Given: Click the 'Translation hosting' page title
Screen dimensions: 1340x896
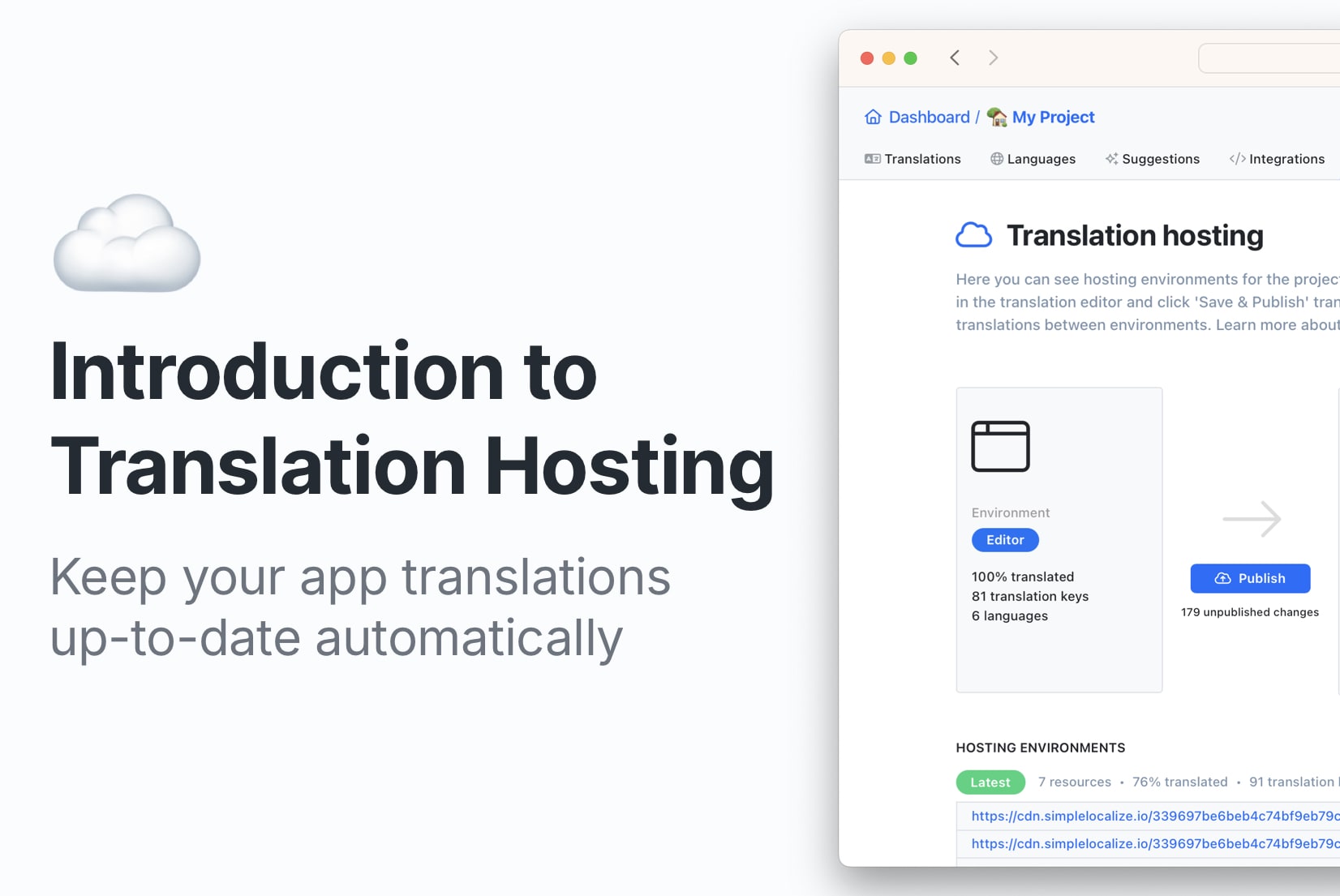Looking at the screenshot, I should (1135, 235).
